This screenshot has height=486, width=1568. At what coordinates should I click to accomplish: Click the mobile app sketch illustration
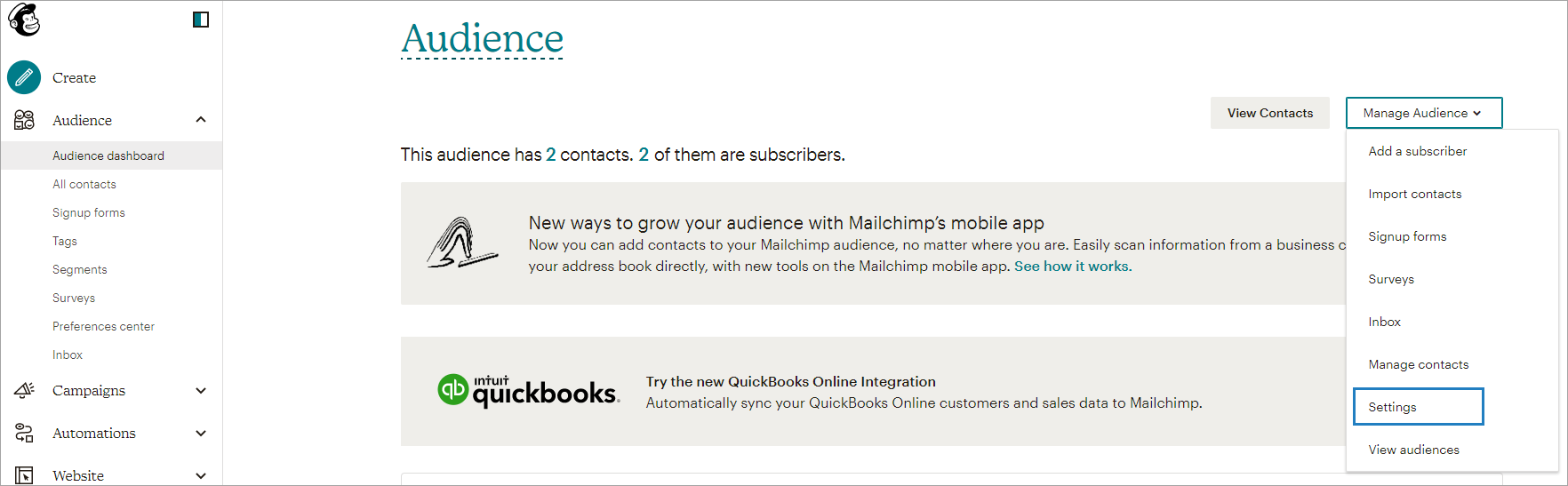pyautogui.click(x=461, y=243)
